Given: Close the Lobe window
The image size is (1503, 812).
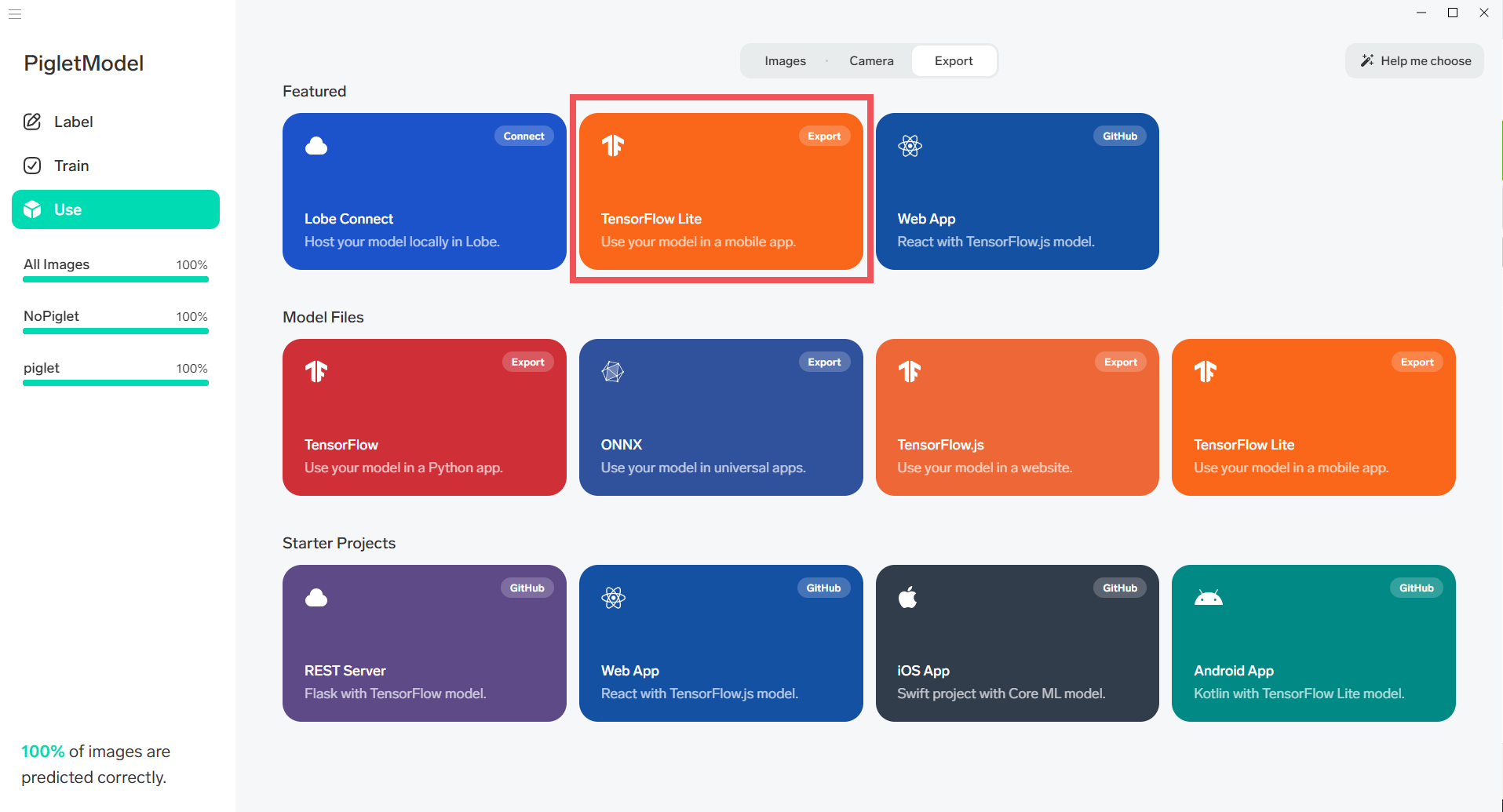Looking at the screenshot, I should 1484,13.
